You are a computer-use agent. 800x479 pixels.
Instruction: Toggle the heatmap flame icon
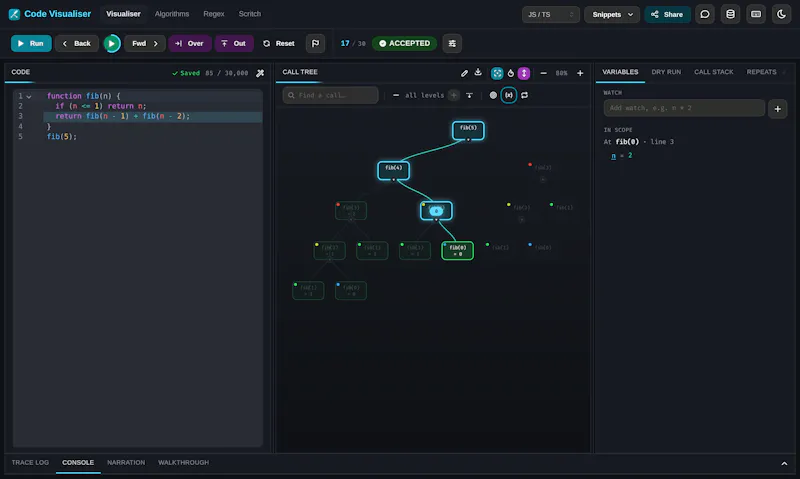tap(511, 73)
